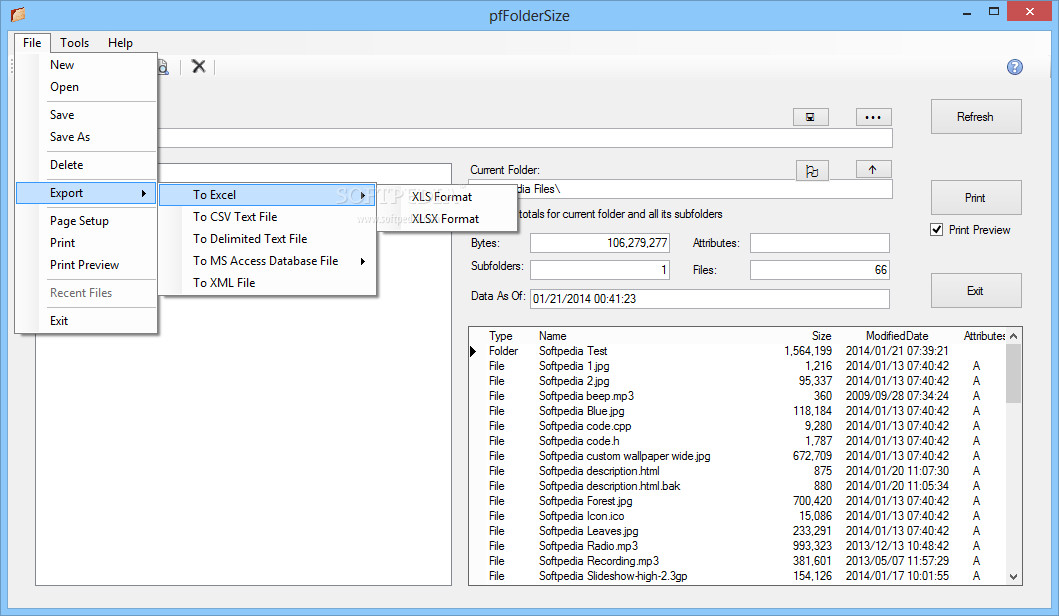Image resolution: width=1059 pixels, height=616 pixels.
Task: Select the Softpedia Slideshow-high-2.3gp row
Action: pyautogui.click(x=738, y=576)
